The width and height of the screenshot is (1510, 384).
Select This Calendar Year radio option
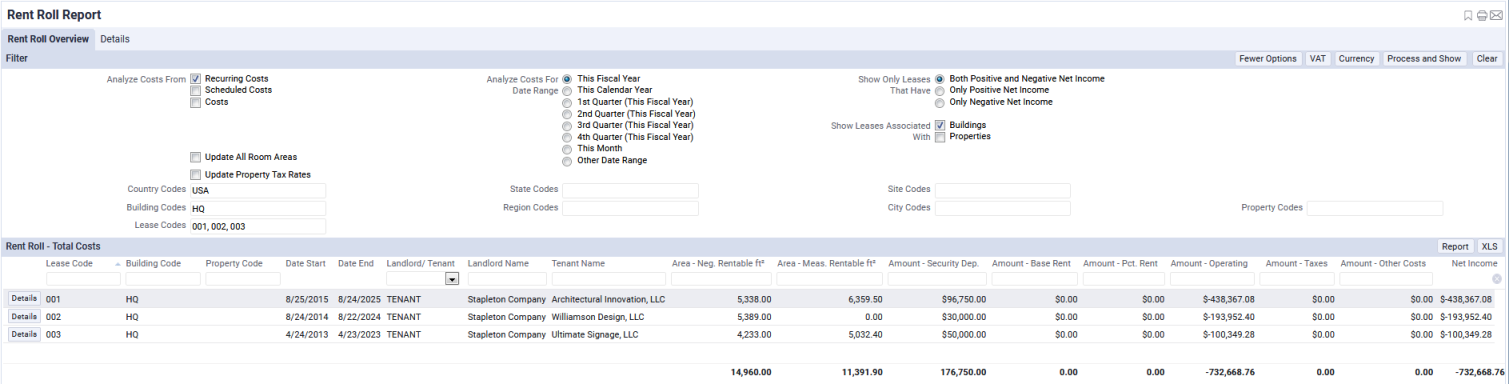(x=567, y=91)
